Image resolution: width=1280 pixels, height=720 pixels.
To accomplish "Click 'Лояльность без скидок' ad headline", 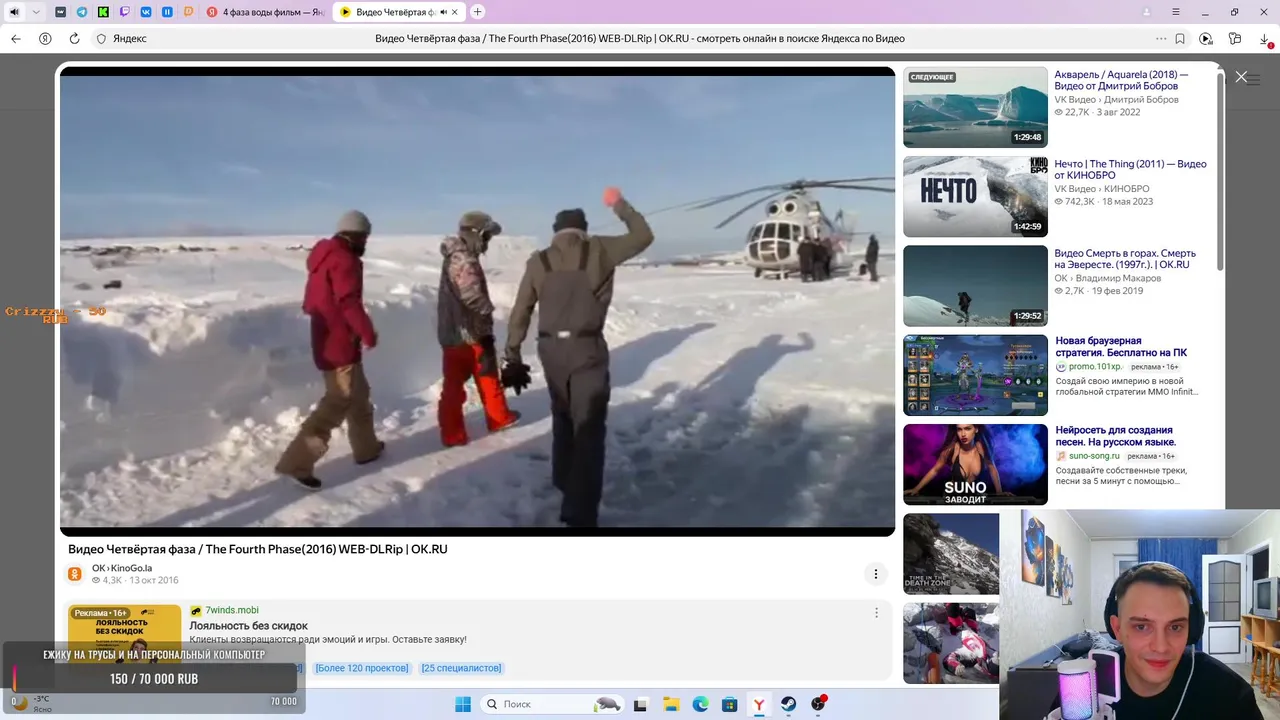I will 248,626.
